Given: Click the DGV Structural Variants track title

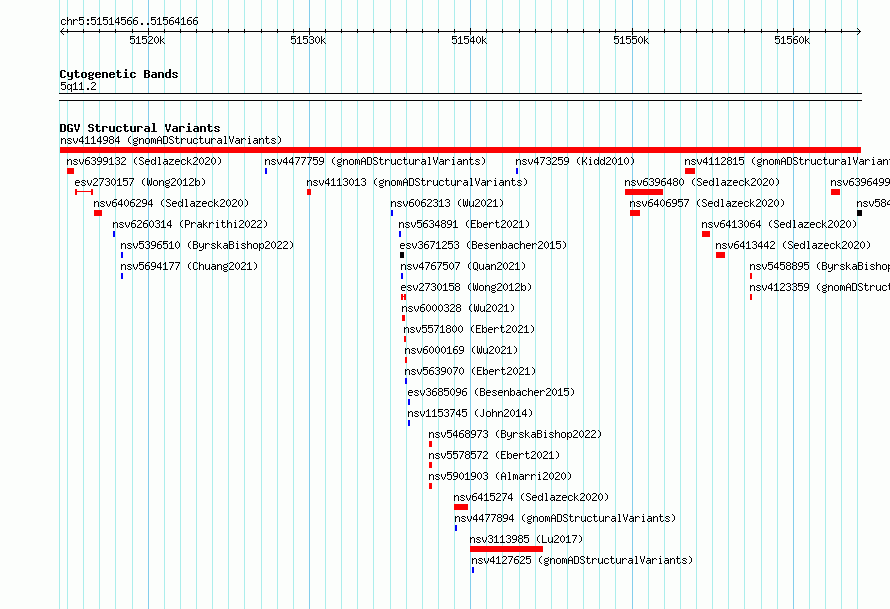Looking at the screenshot, I should click(140, 128).
